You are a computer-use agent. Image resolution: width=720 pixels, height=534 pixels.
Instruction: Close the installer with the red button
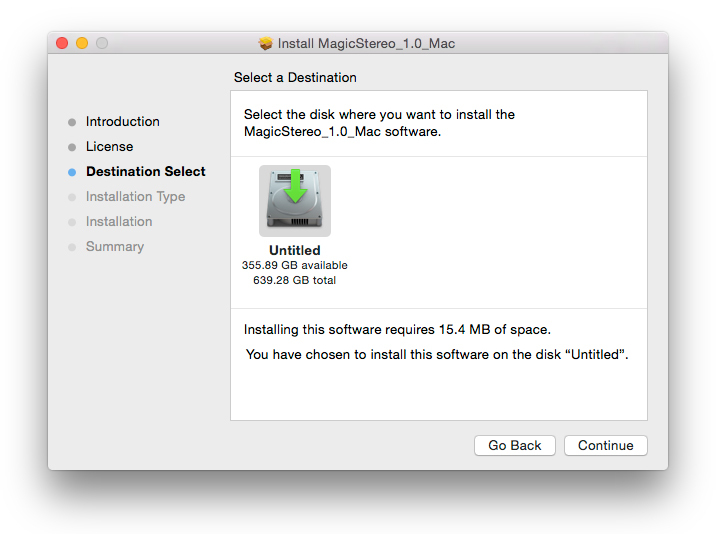pyautogui.click(x=62, y=43)
